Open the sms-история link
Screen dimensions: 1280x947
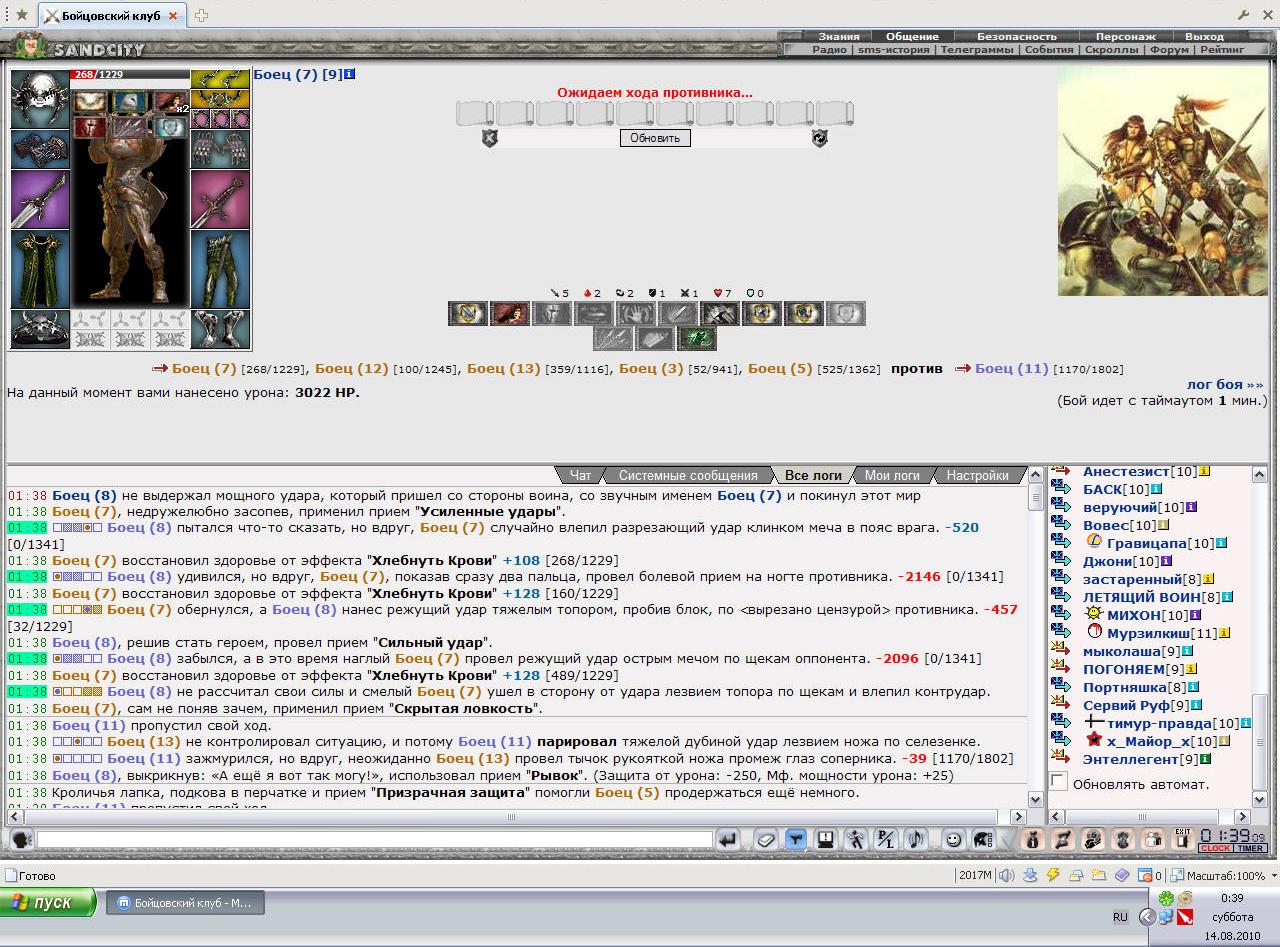pyautogui.click(x=893, y=49)
